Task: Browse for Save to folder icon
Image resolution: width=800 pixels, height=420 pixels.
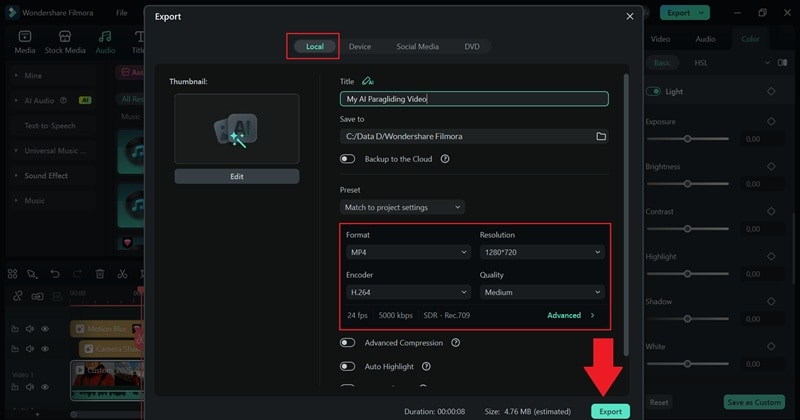Action: (x=601, y=136)
